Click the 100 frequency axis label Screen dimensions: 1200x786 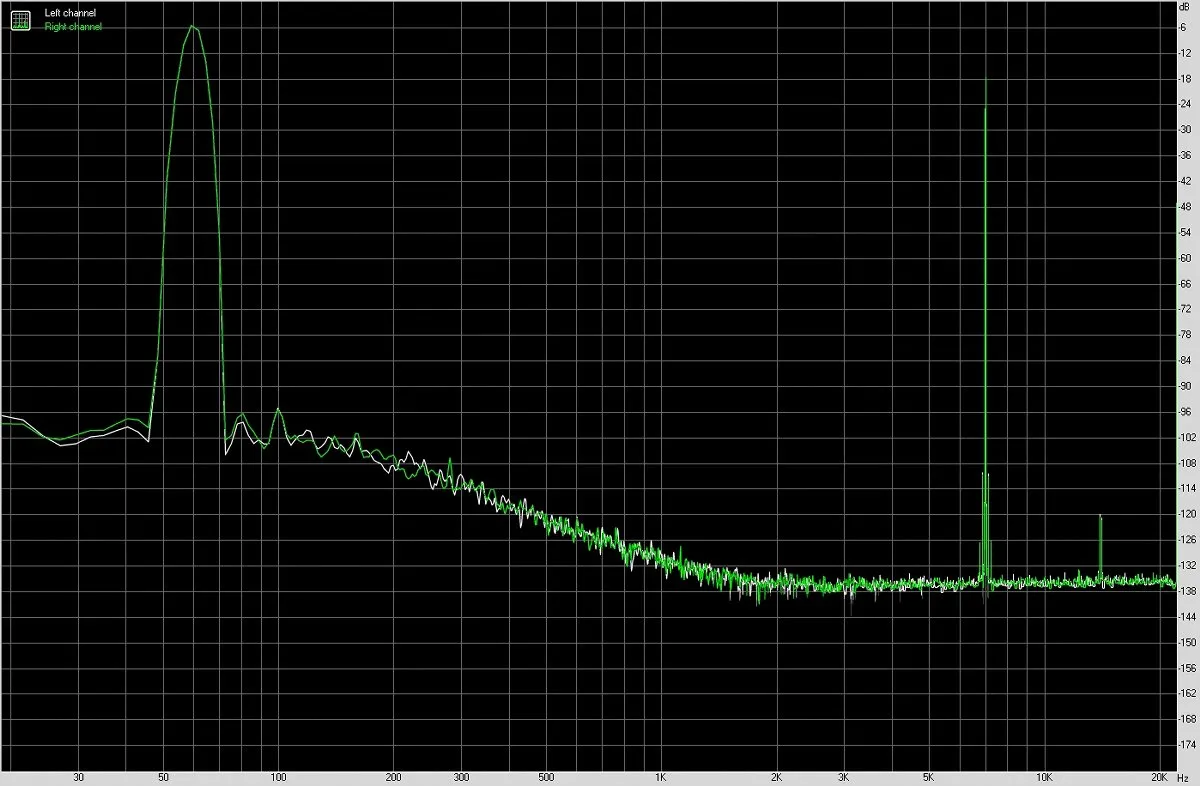point(279,777)
